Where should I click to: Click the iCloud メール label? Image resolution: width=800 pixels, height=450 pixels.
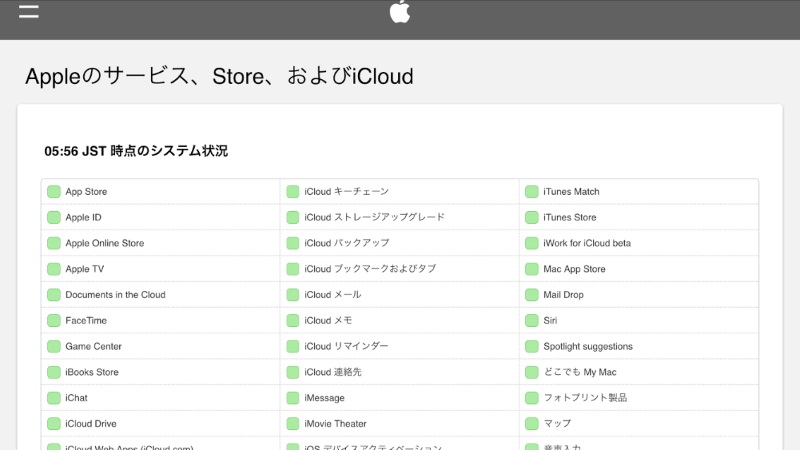pos(333,295)
